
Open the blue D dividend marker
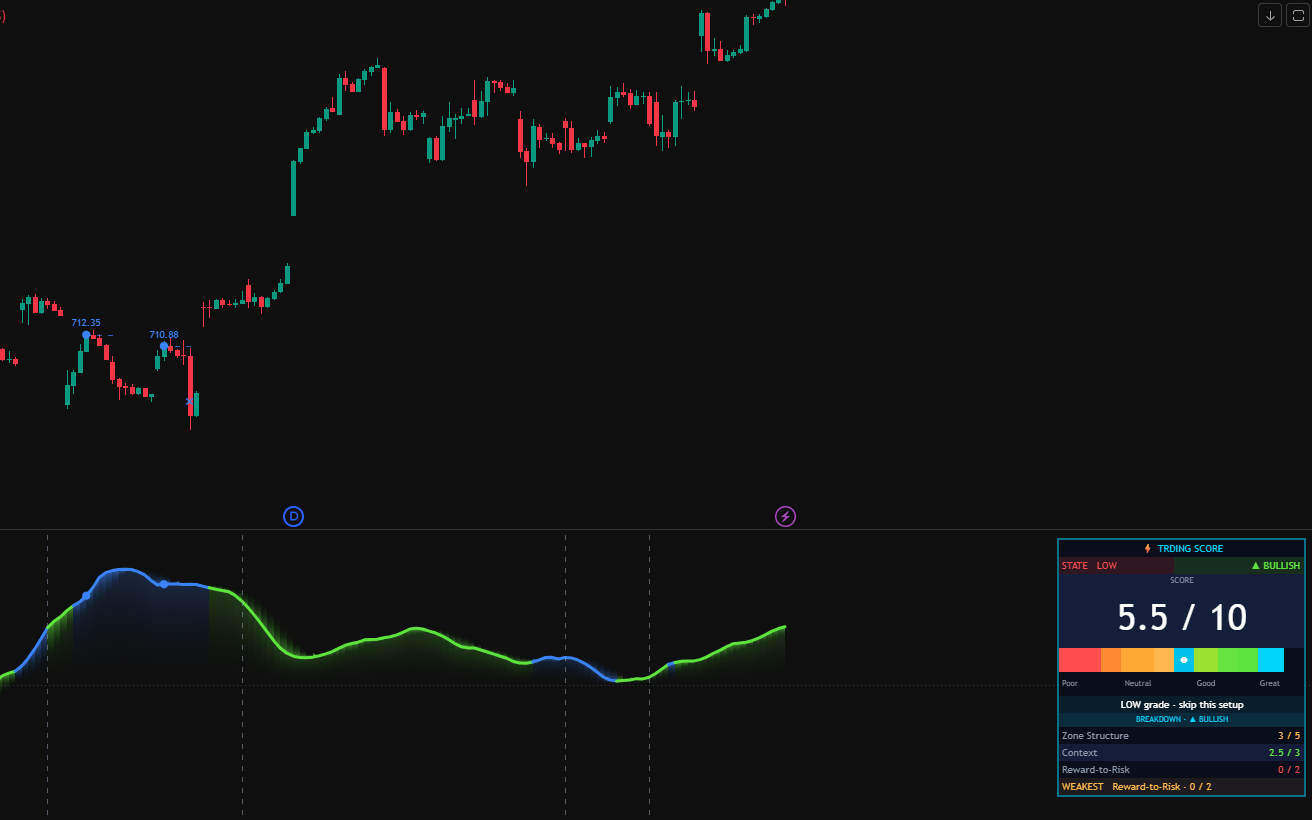[293, 516]
